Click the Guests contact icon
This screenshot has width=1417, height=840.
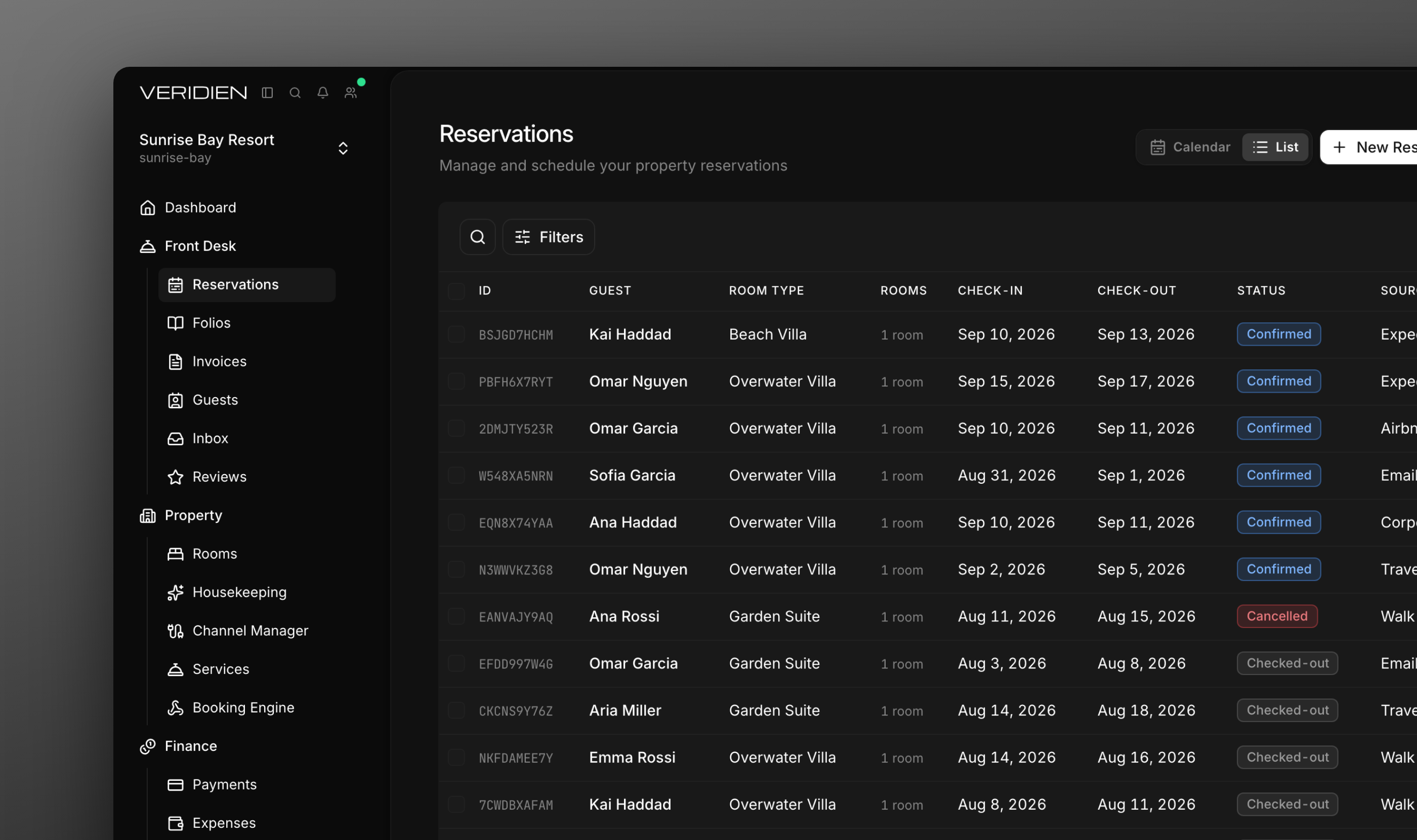[x=176, y=400]
